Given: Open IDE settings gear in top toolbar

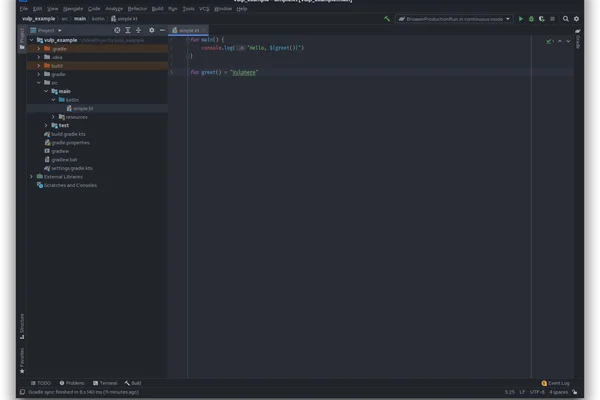Looking at the screenshot, I should [x=576, y=19].
